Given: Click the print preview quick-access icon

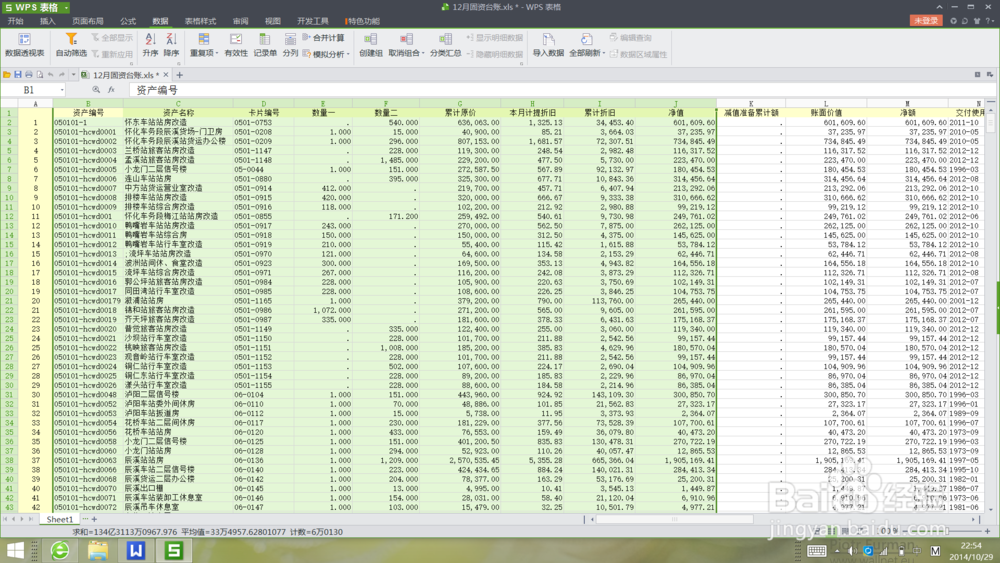Looking at the screenshot, I should 40,75.
